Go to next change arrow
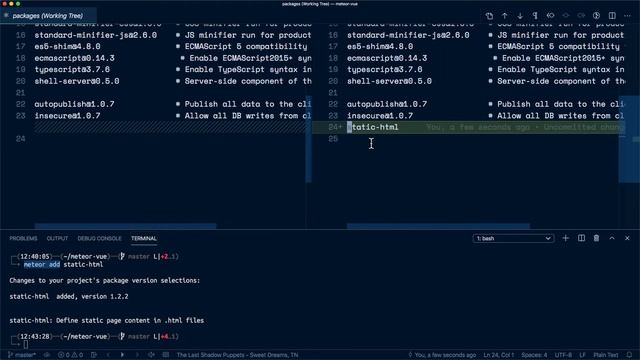Screen dimensions: 640x360 click(x=520, y=16)
